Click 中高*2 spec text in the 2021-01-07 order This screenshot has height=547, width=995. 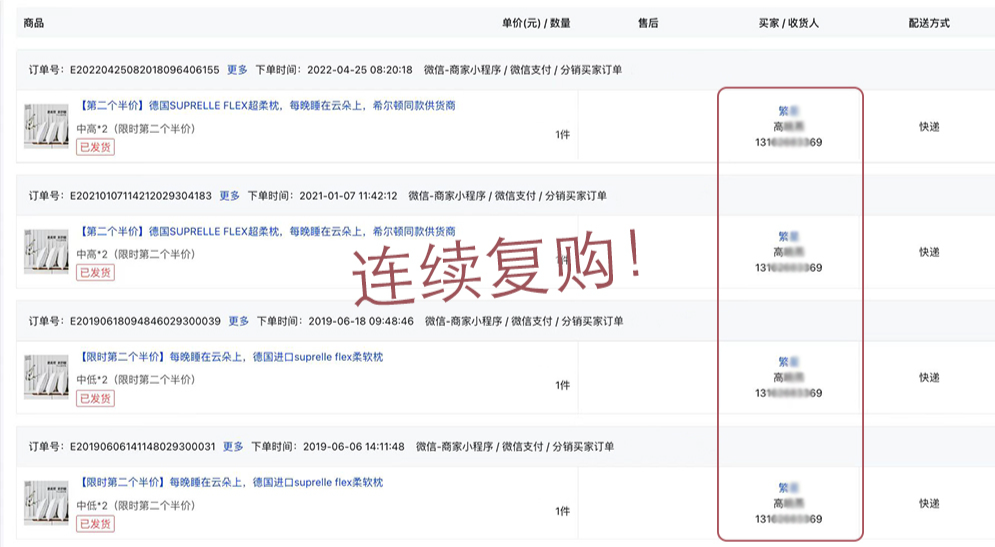pos(136,254)
